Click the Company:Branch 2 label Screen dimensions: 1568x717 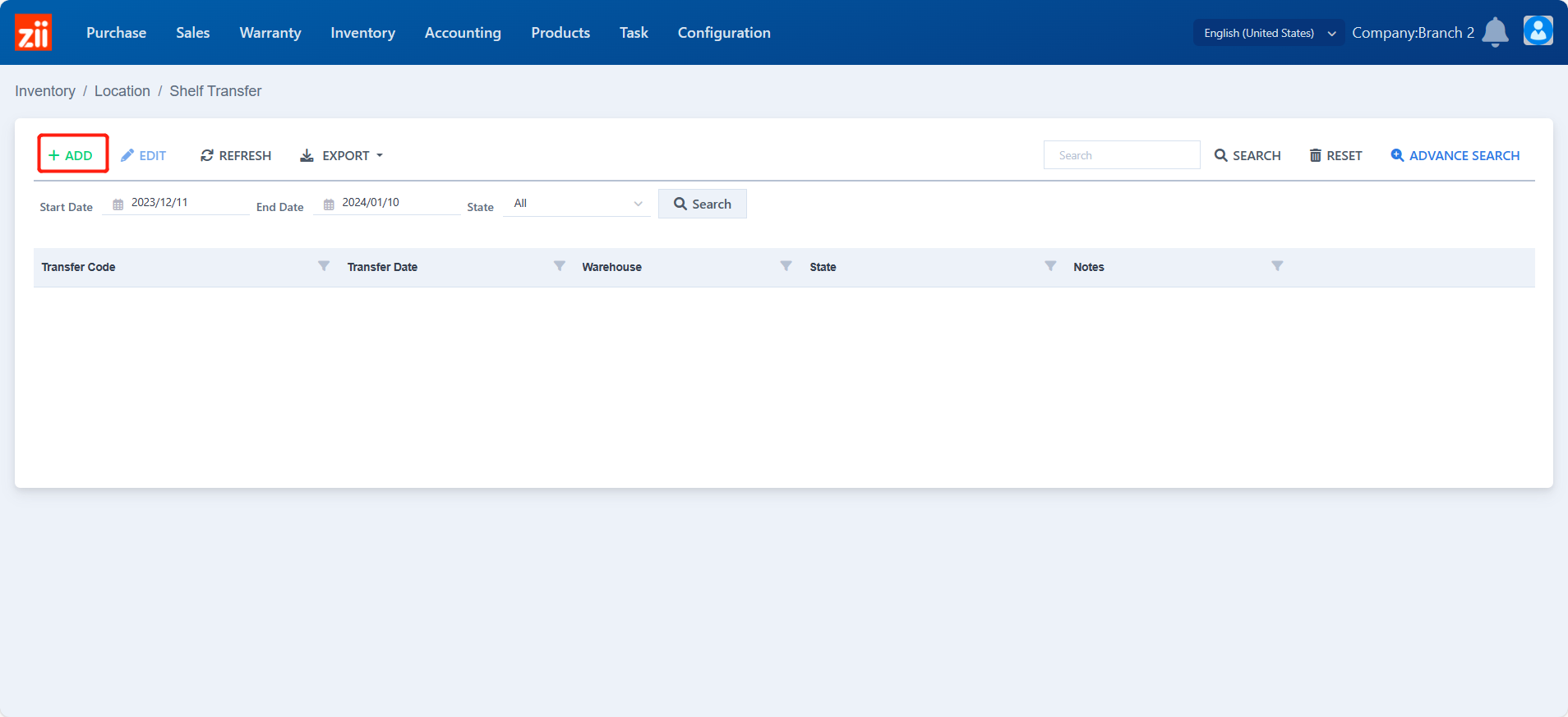coord(1413,33)
